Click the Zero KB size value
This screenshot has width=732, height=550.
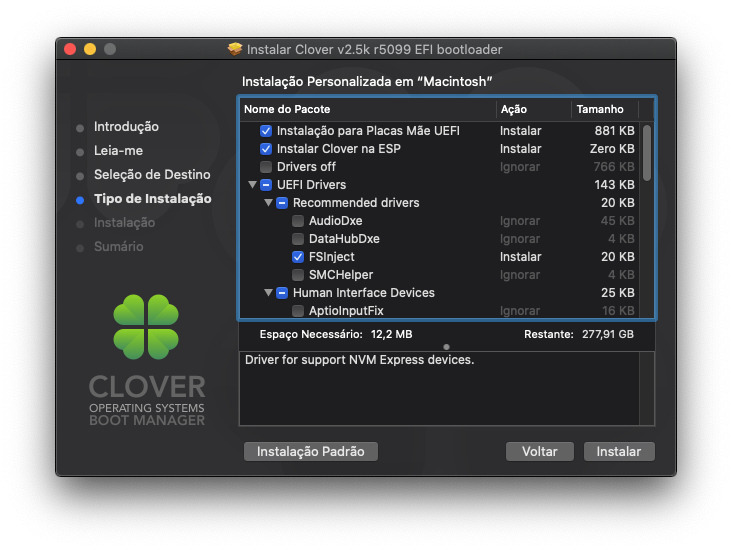coord(612,149)
